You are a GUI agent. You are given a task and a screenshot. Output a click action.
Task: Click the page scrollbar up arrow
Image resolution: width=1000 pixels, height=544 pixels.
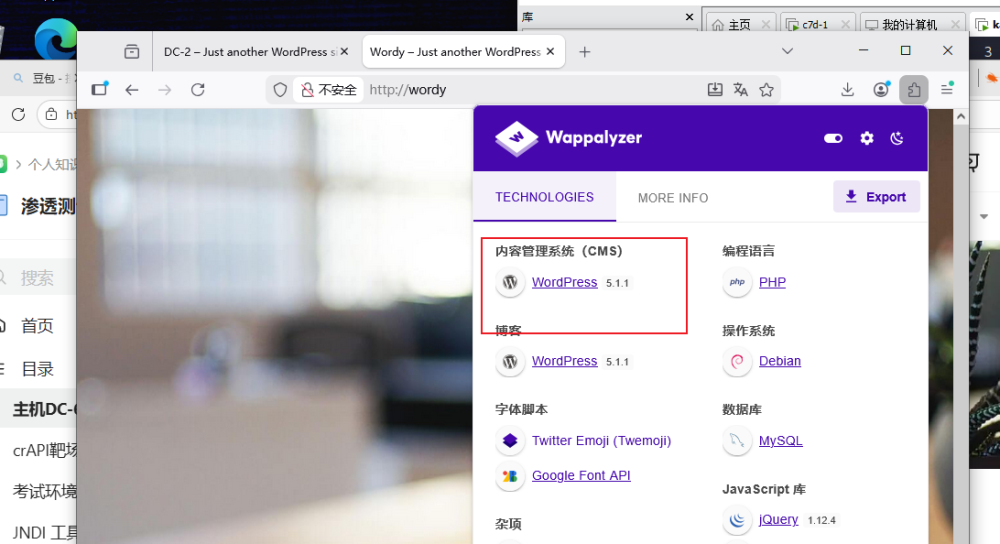pyautogui.click(x=961, y=117)
